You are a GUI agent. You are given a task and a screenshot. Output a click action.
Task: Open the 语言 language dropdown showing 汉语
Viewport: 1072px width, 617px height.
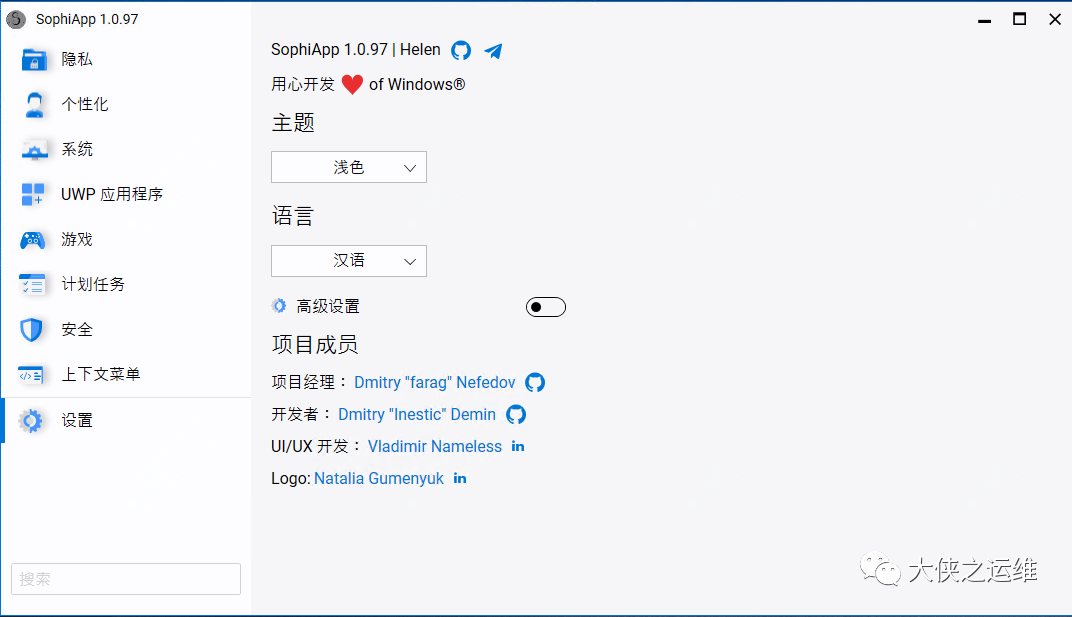pyautogui.click(x=349, y=261)
